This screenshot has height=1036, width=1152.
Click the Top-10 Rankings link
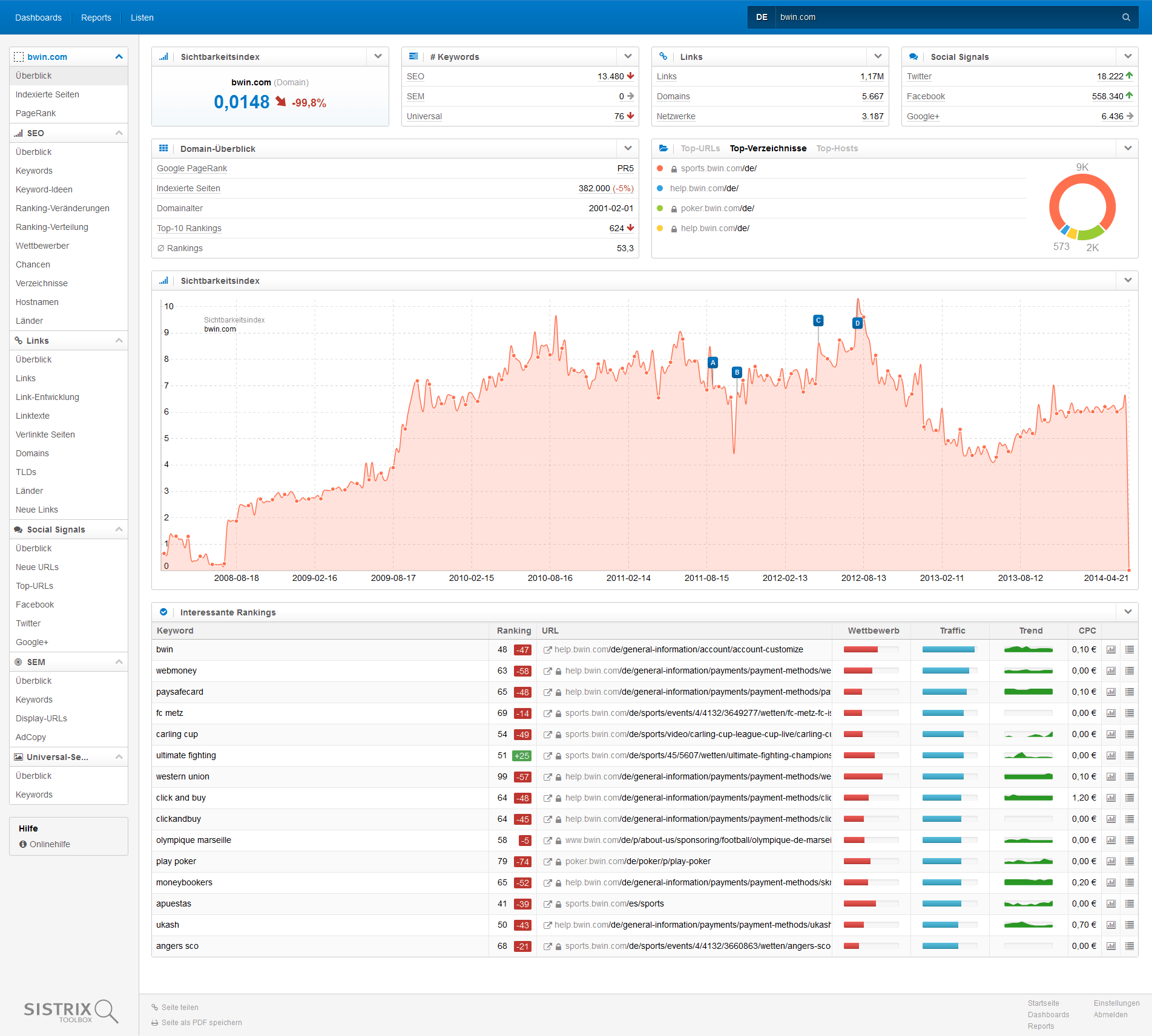click(x=189, y=228)
